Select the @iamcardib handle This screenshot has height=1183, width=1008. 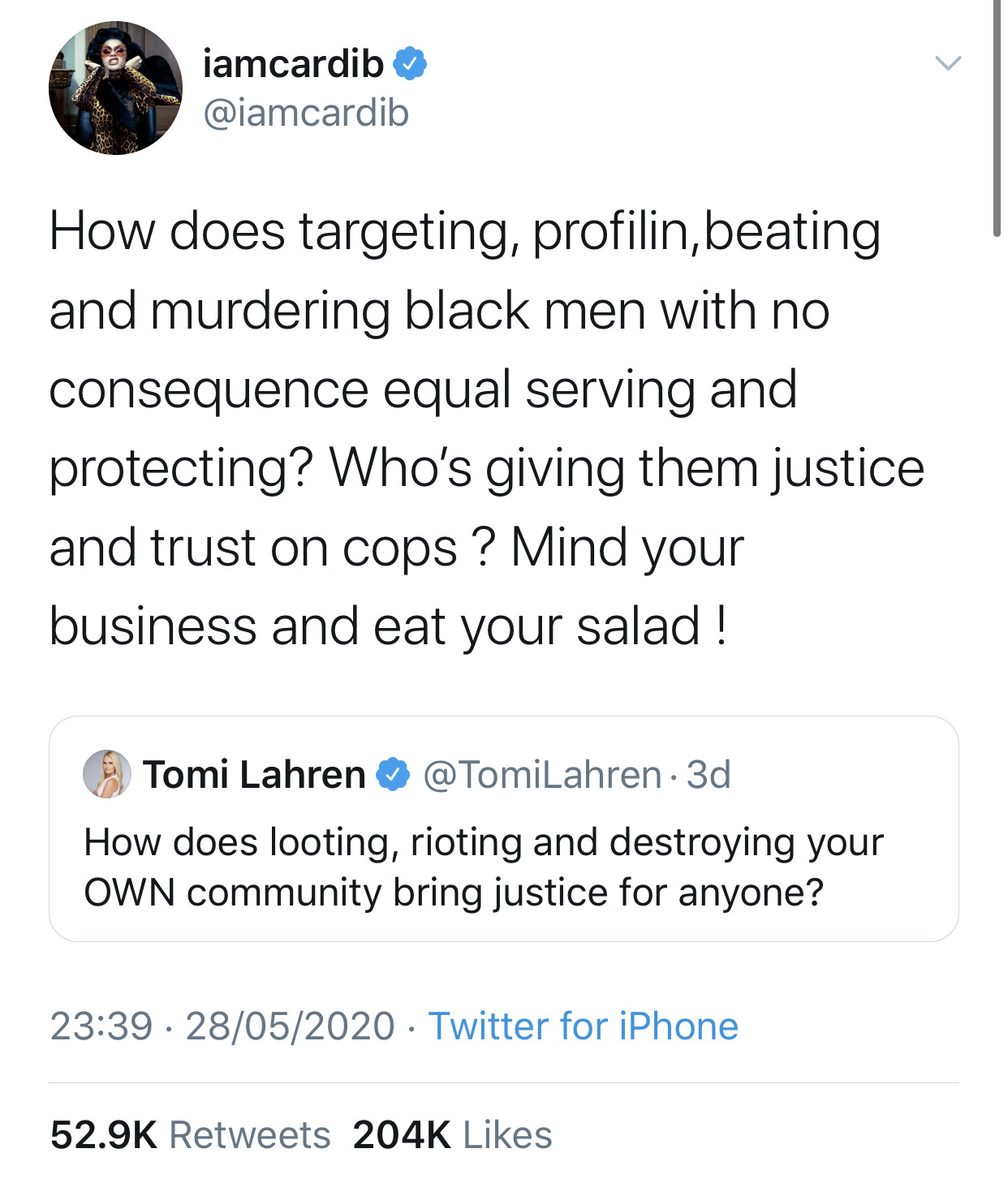click(x=305, y=113)
